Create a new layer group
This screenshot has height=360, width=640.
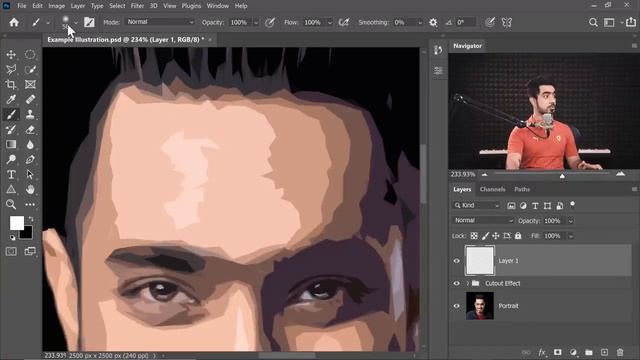coord(589,352)
